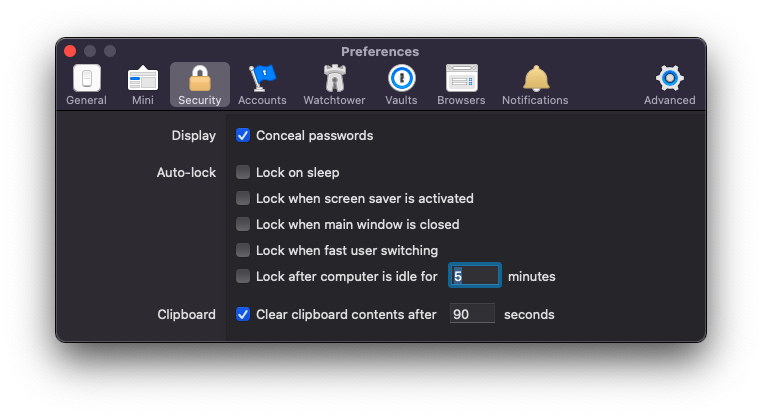Switch to the Mini preferences pane
762x416 pixels.
pos(142,85)
